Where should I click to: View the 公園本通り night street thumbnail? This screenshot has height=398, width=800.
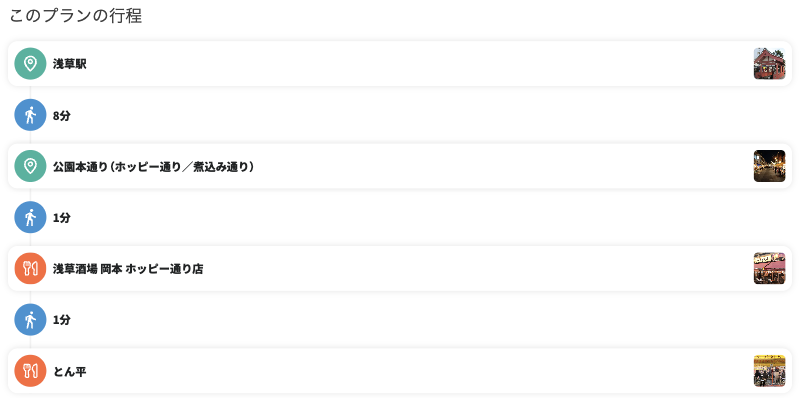[769, 166]
